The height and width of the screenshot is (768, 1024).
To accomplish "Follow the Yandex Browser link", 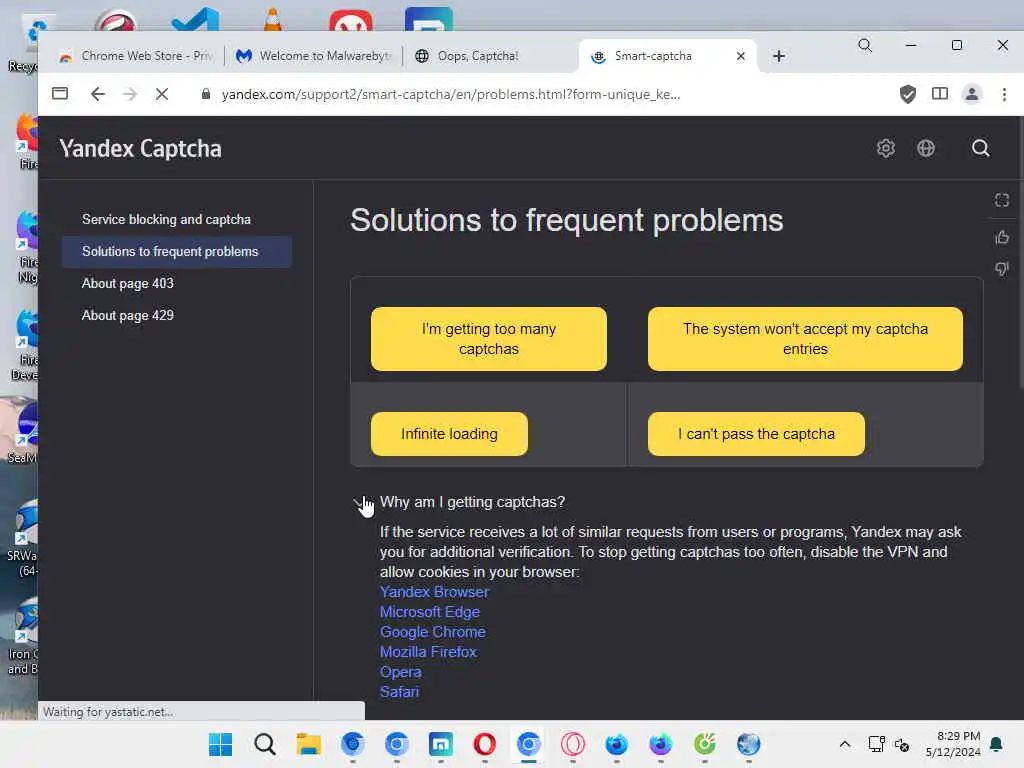I will click(x=434, y=592).
